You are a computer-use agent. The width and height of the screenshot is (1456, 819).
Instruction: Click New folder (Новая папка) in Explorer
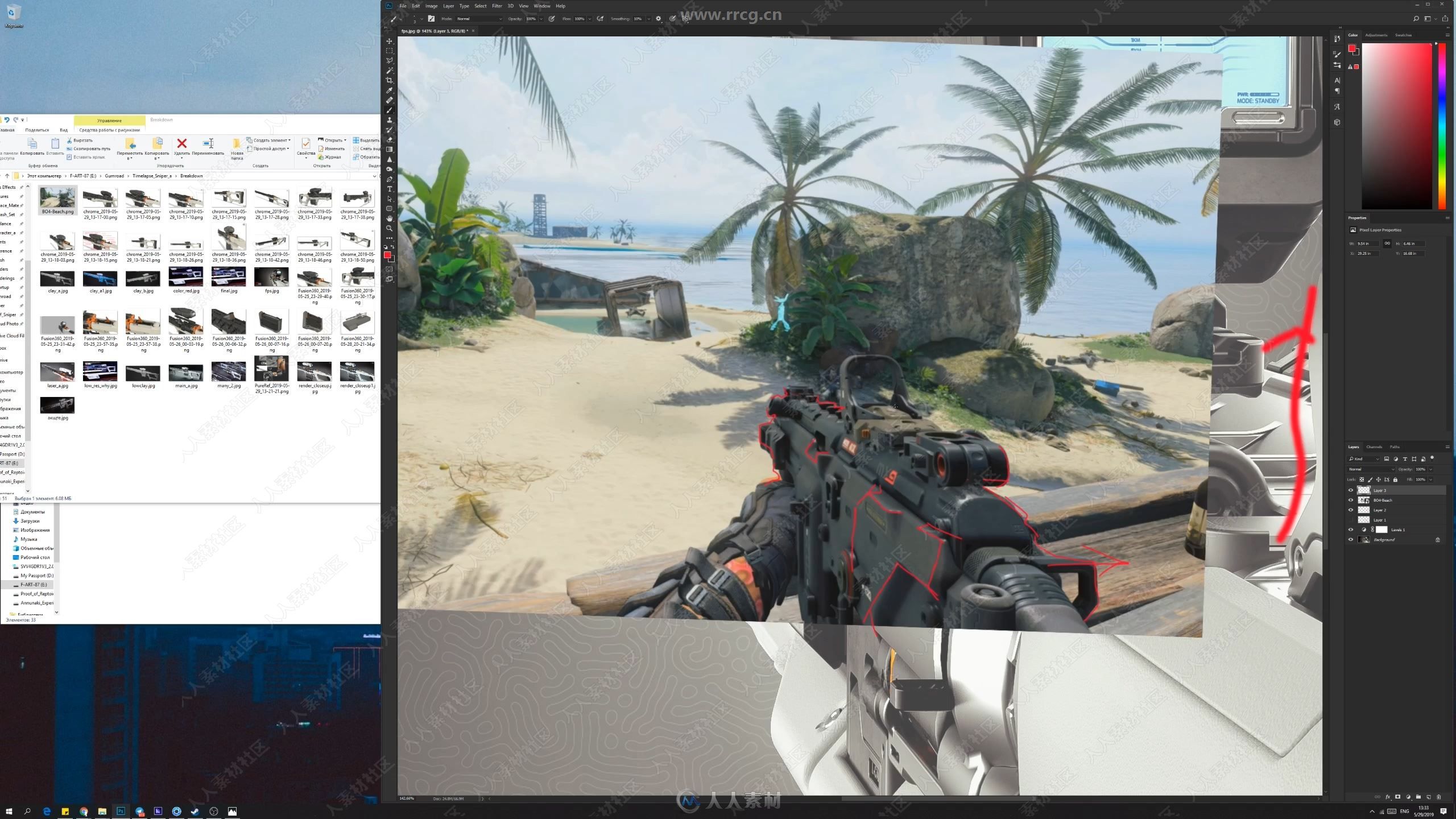pos(237,148)
